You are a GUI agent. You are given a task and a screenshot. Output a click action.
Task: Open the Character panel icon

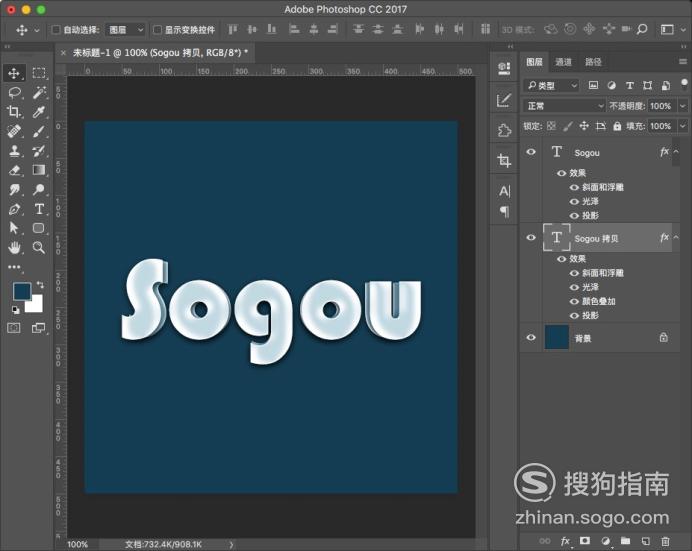(x=504, y=191)
